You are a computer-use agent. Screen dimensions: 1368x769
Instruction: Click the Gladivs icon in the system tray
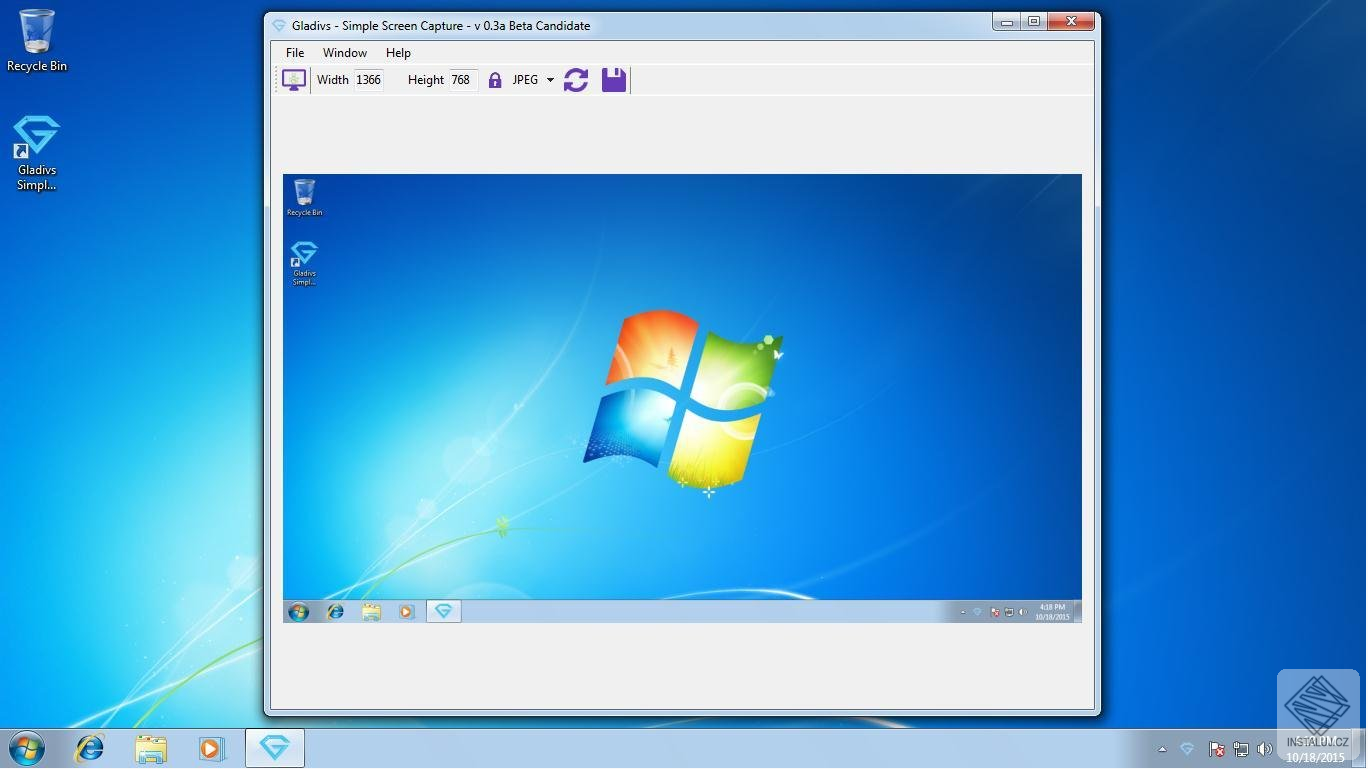click(1187, 748)
